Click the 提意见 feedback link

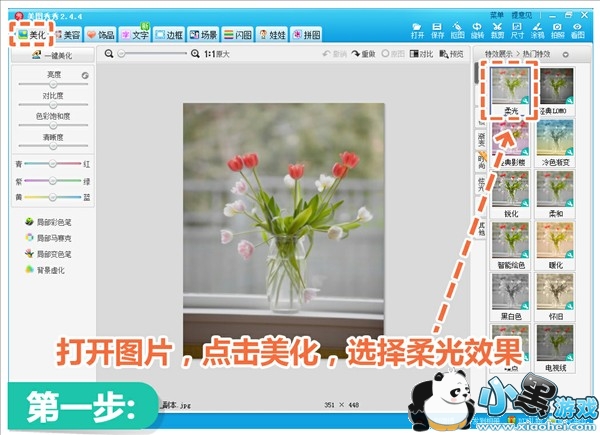tap(522, 15)
